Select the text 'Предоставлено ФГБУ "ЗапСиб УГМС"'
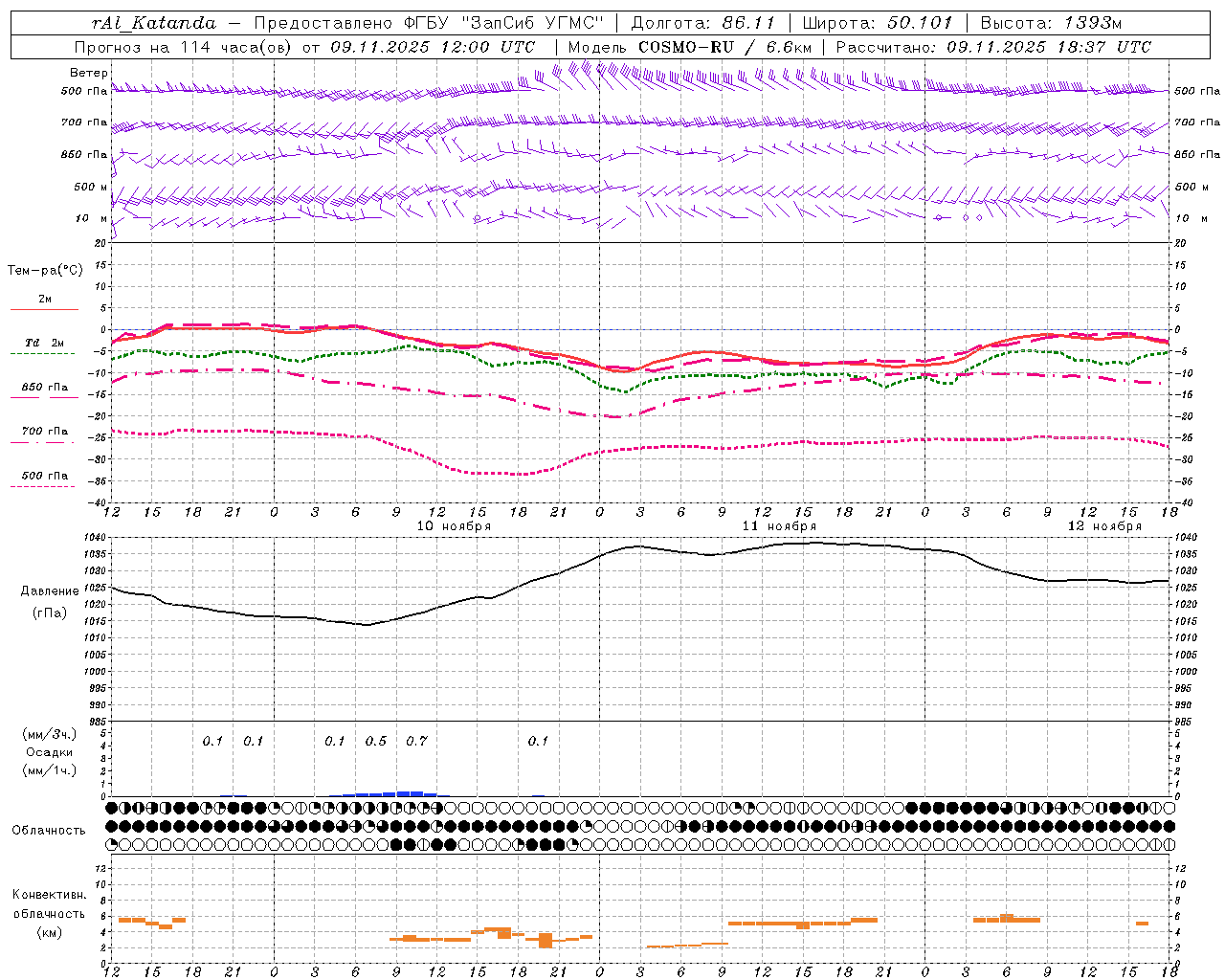The width and height of the screenshot is (1225, 980). 429,23
